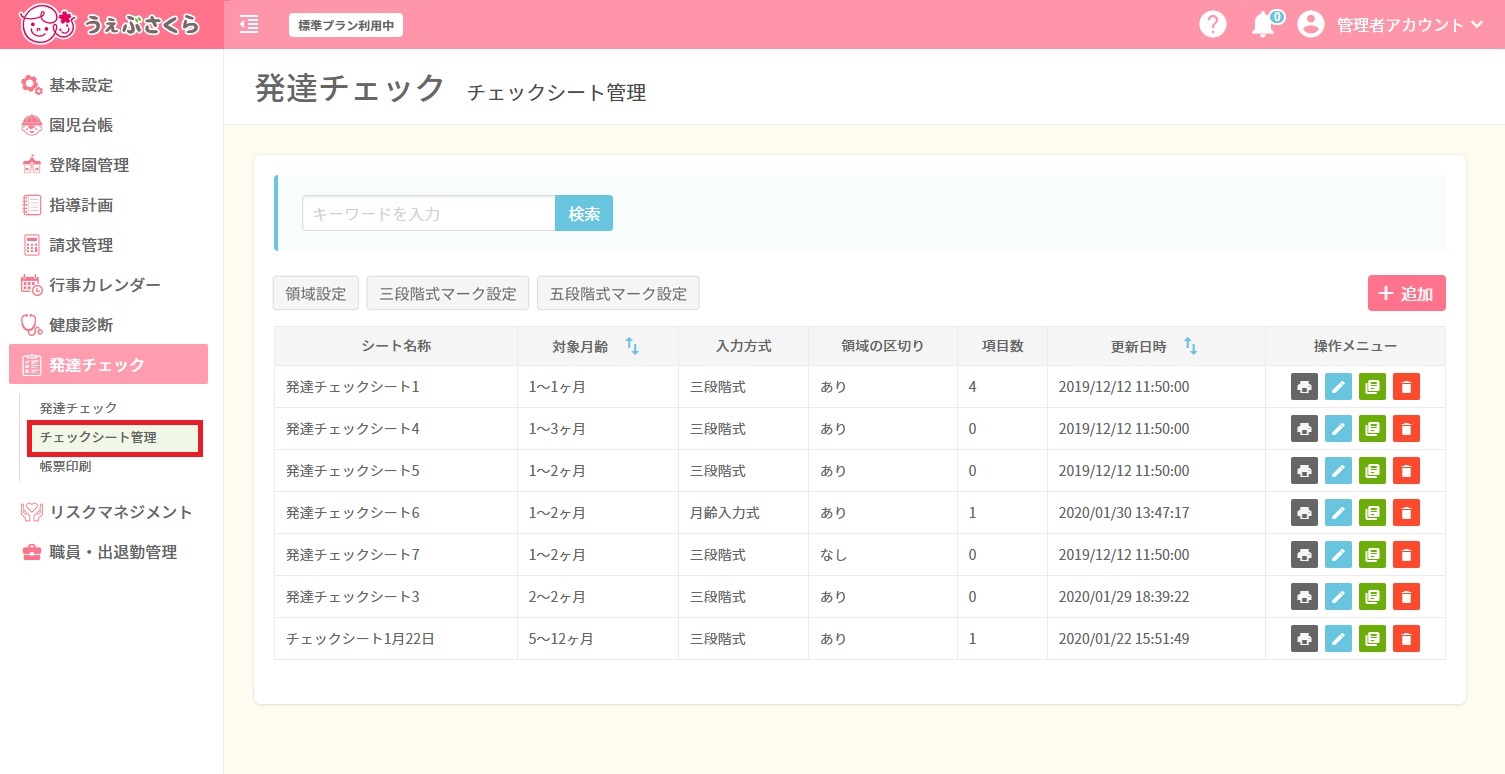The image size is (1505, 774).
Task: Copy 発達チェックシート4 with the green icon
Action: point(1372,429)
